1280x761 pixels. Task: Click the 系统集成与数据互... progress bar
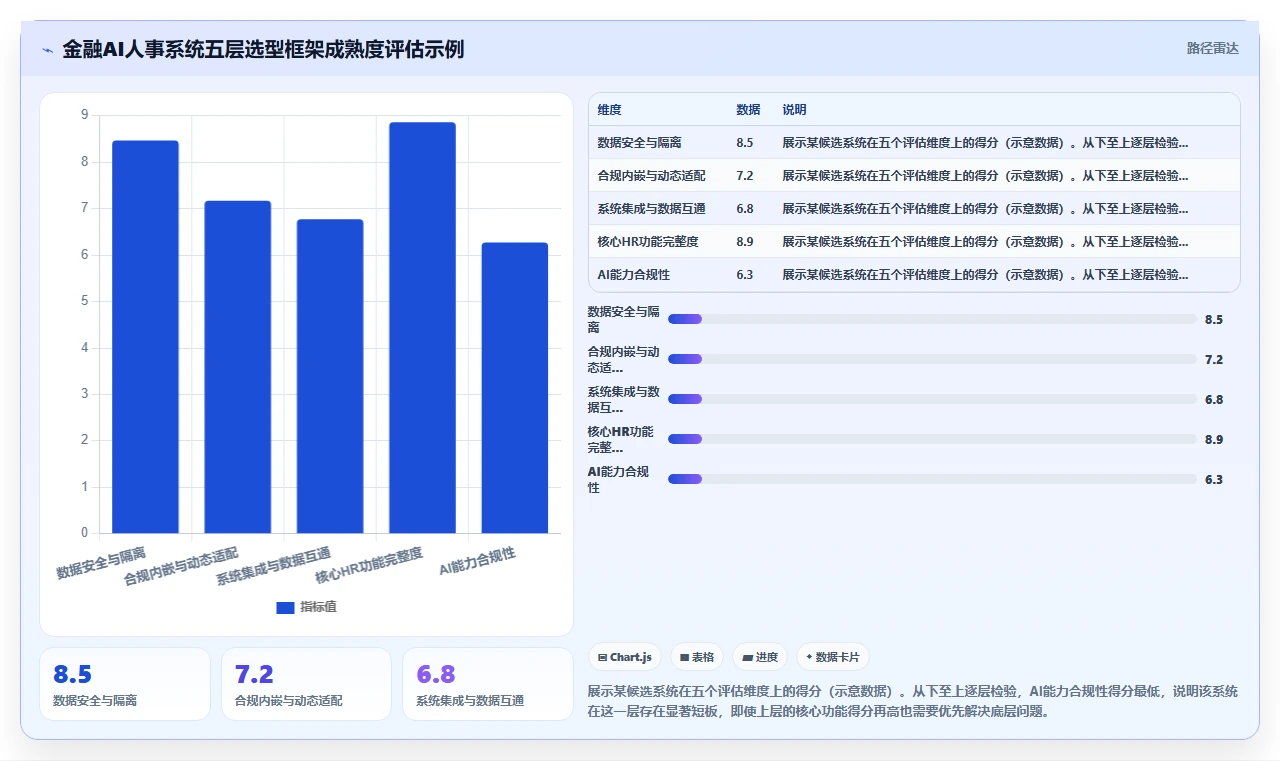click(x=932, y=399)
